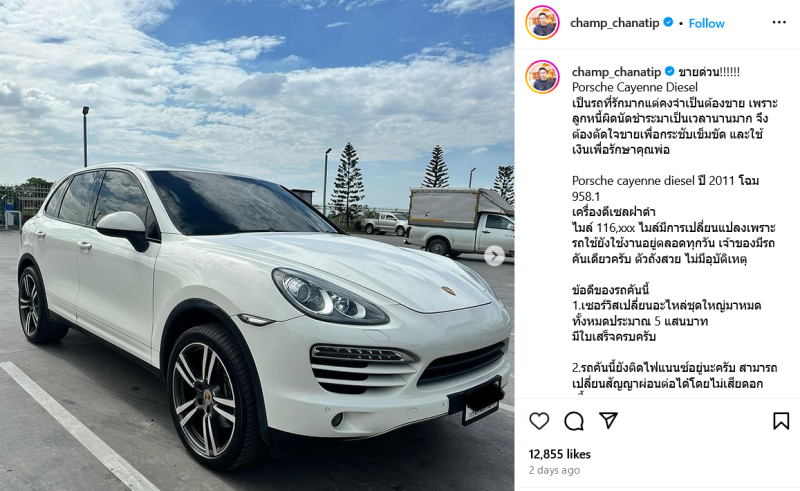Image resolution: width=800 pixels, height=491 pixels.
Task: View the 12,855 likes list
Action: pyautogui.click(x=560, y=454)
